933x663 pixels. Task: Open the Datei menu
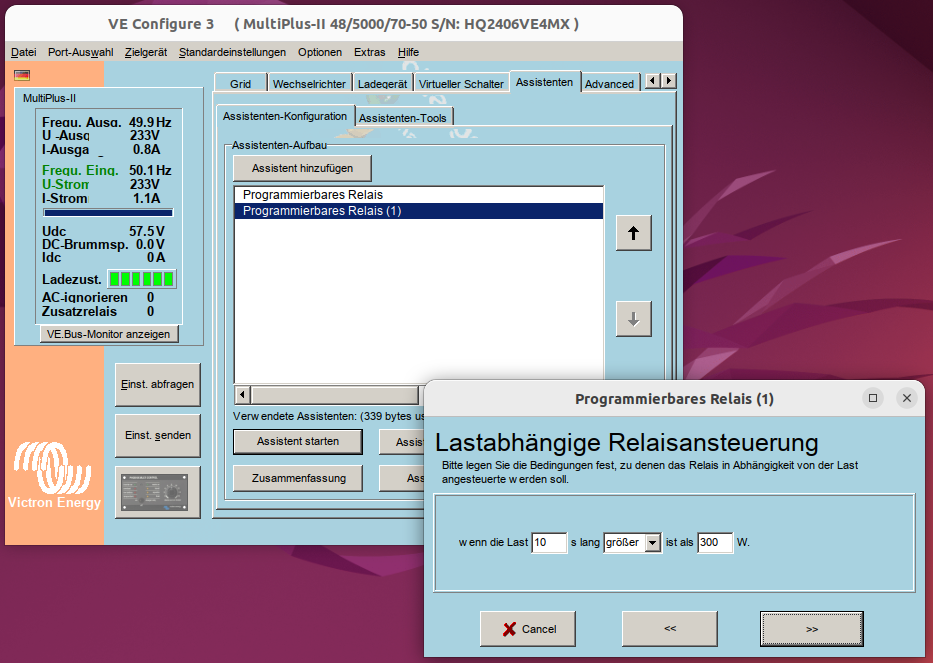[x=23, y=52]
